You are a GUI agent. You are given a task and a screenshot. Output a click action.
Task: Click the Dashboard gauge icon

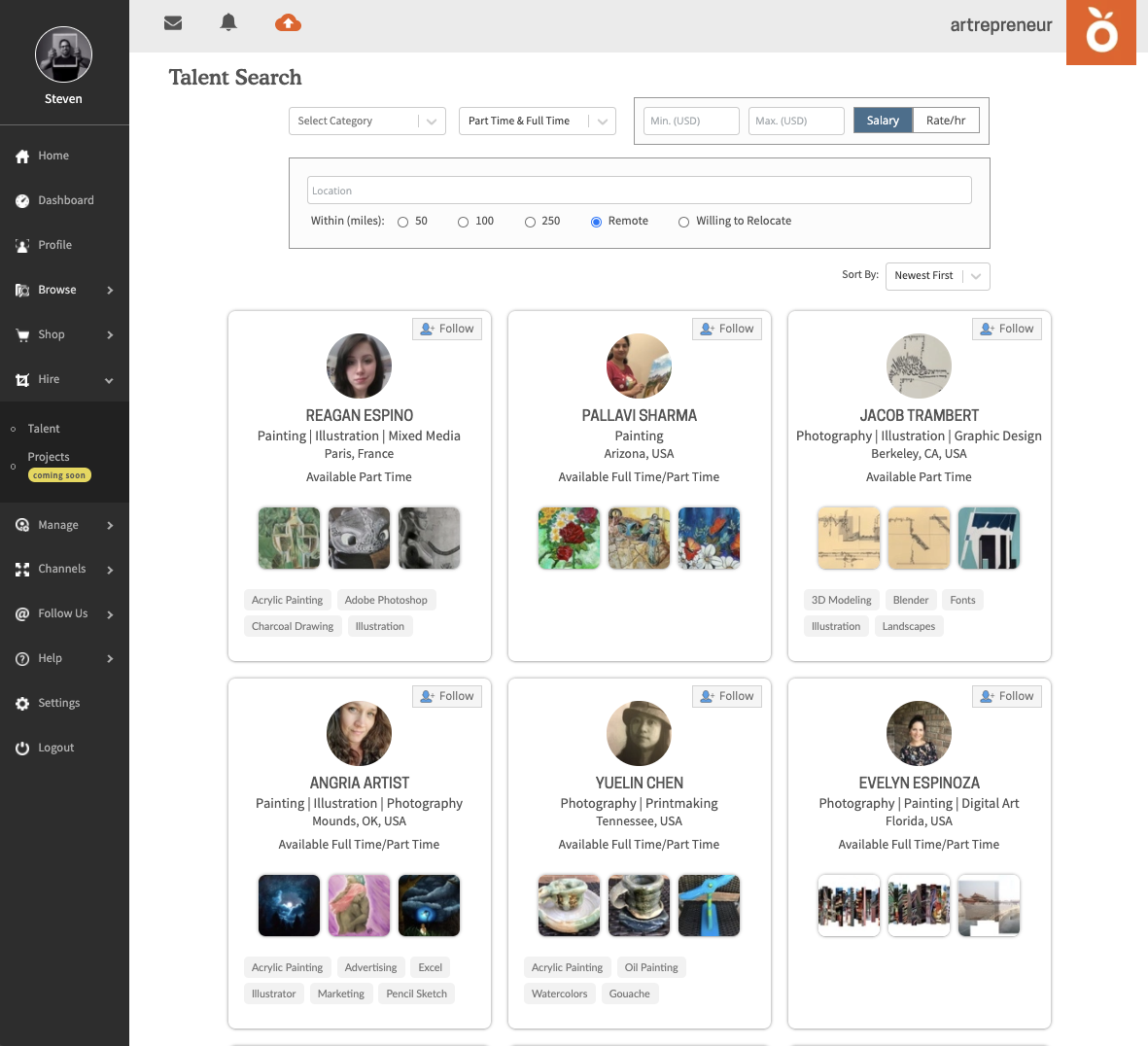22,200
